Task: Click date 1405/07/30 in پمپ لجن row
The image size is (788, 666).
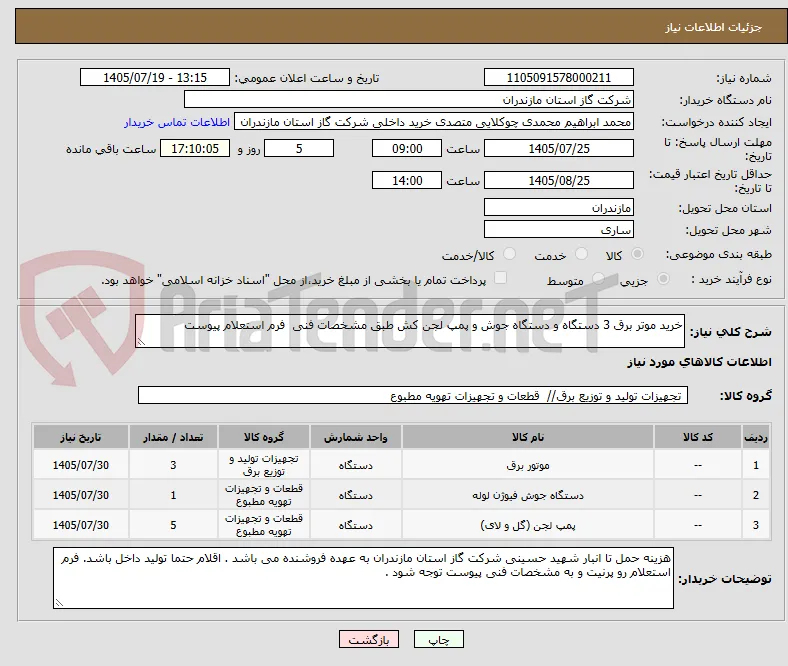Action: (x=81, y=525)
